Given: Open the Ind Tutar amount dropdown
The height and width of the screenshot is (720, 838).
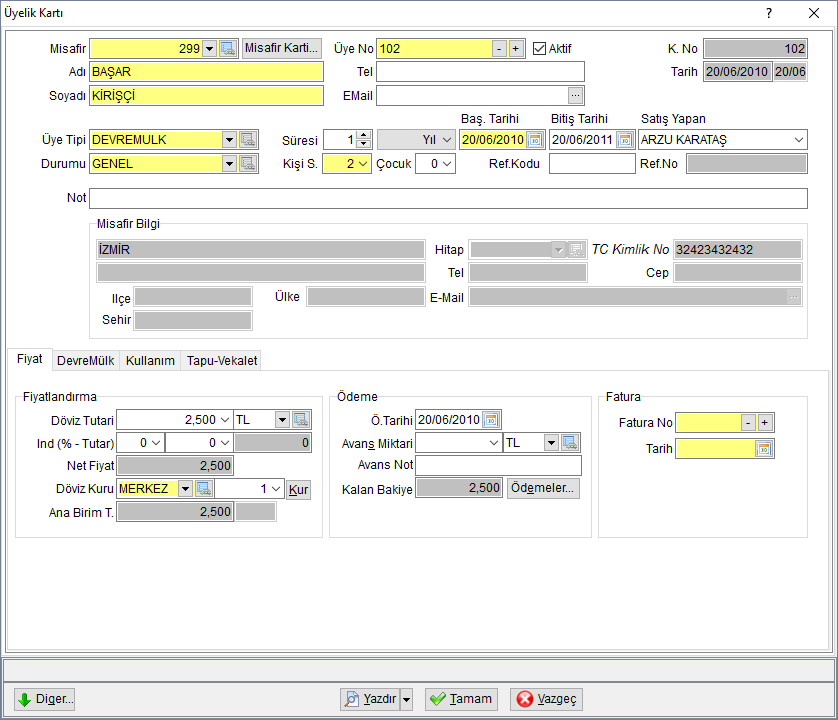Looking at the screenshot, I should click(x=225, y=443).
